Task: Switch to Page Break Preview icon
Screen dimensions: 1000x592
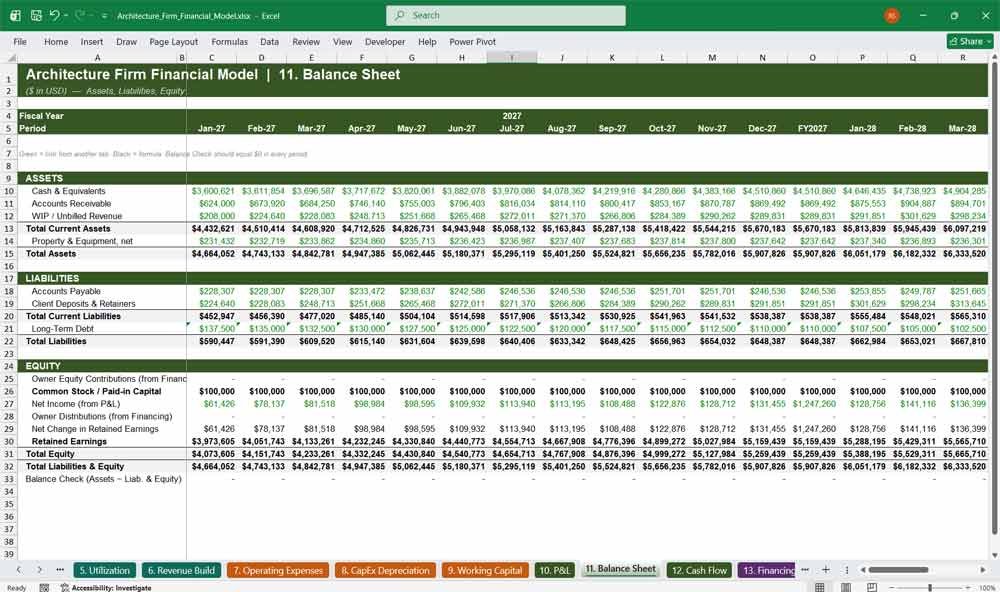Action: click(x=871, y=587)
